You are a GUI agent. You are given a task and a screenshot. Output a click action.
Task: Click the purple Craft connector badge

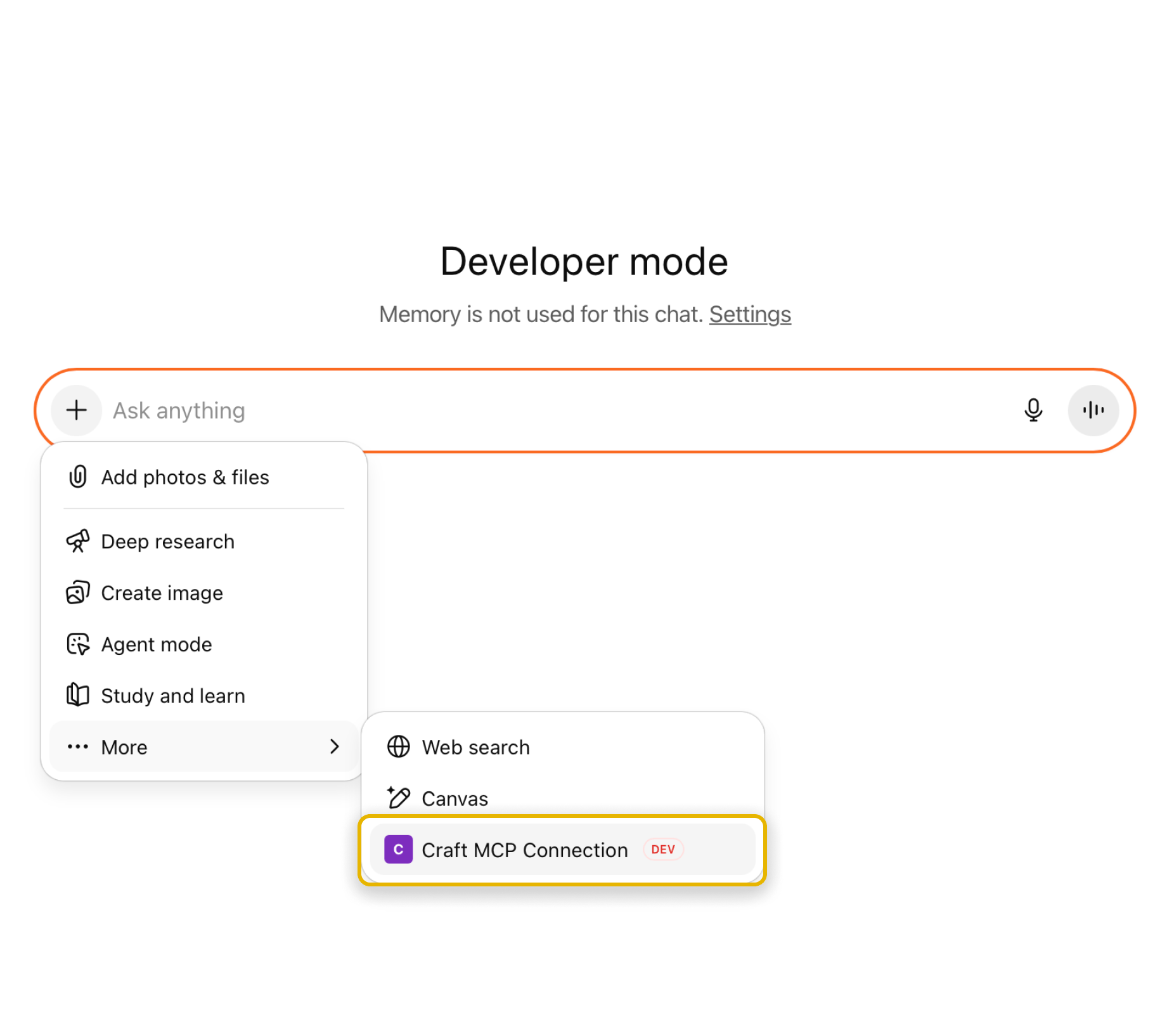pyautogui.click(x=397, y=850)
